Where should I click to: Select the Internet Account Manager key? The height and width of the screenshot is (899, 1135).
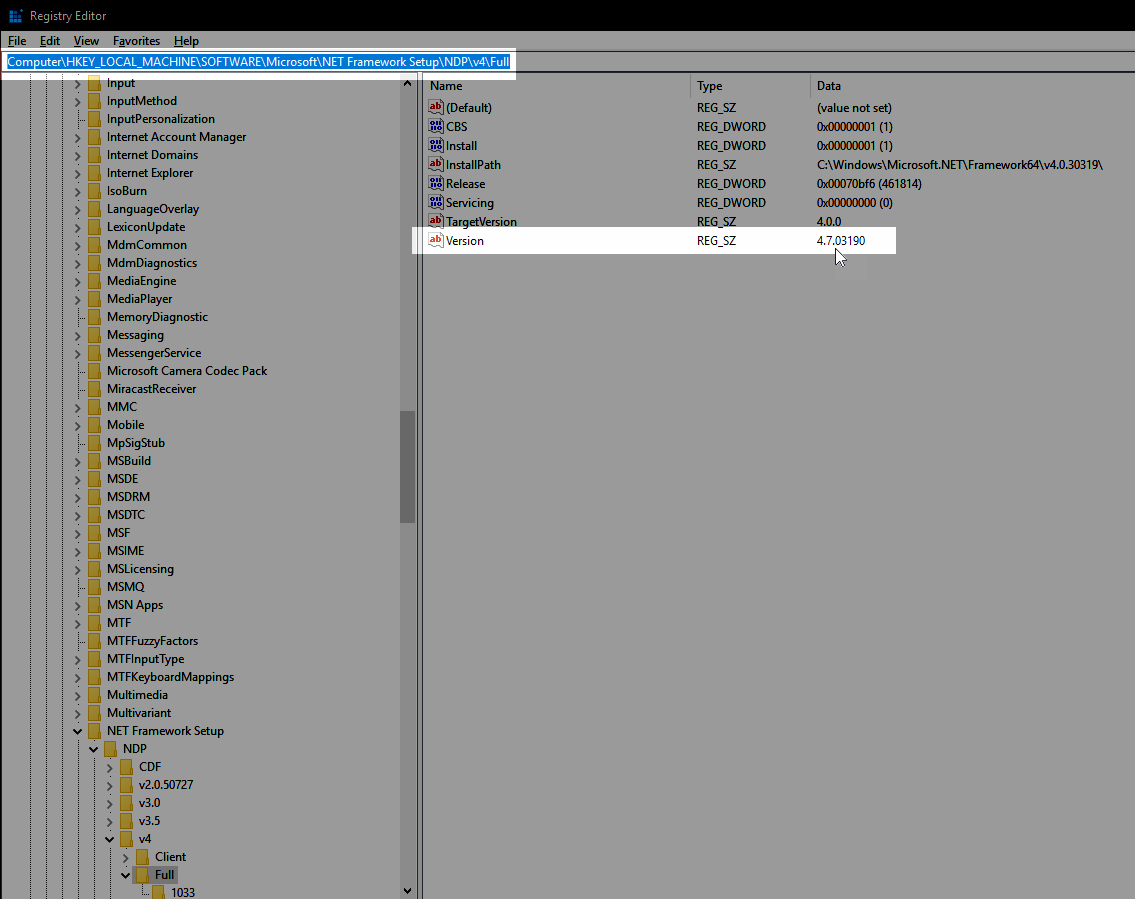tap(176, 137)
